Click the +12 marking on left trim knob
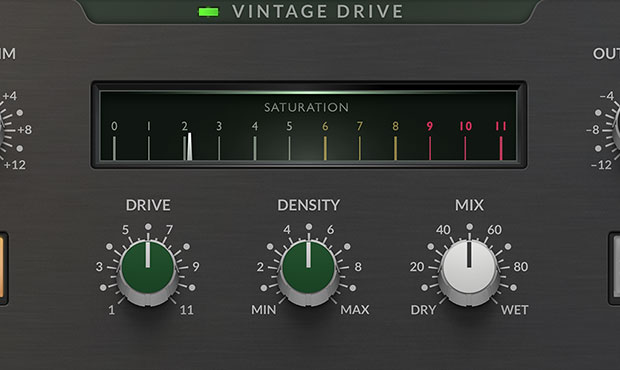620x370 pixels. pos(15,164)
